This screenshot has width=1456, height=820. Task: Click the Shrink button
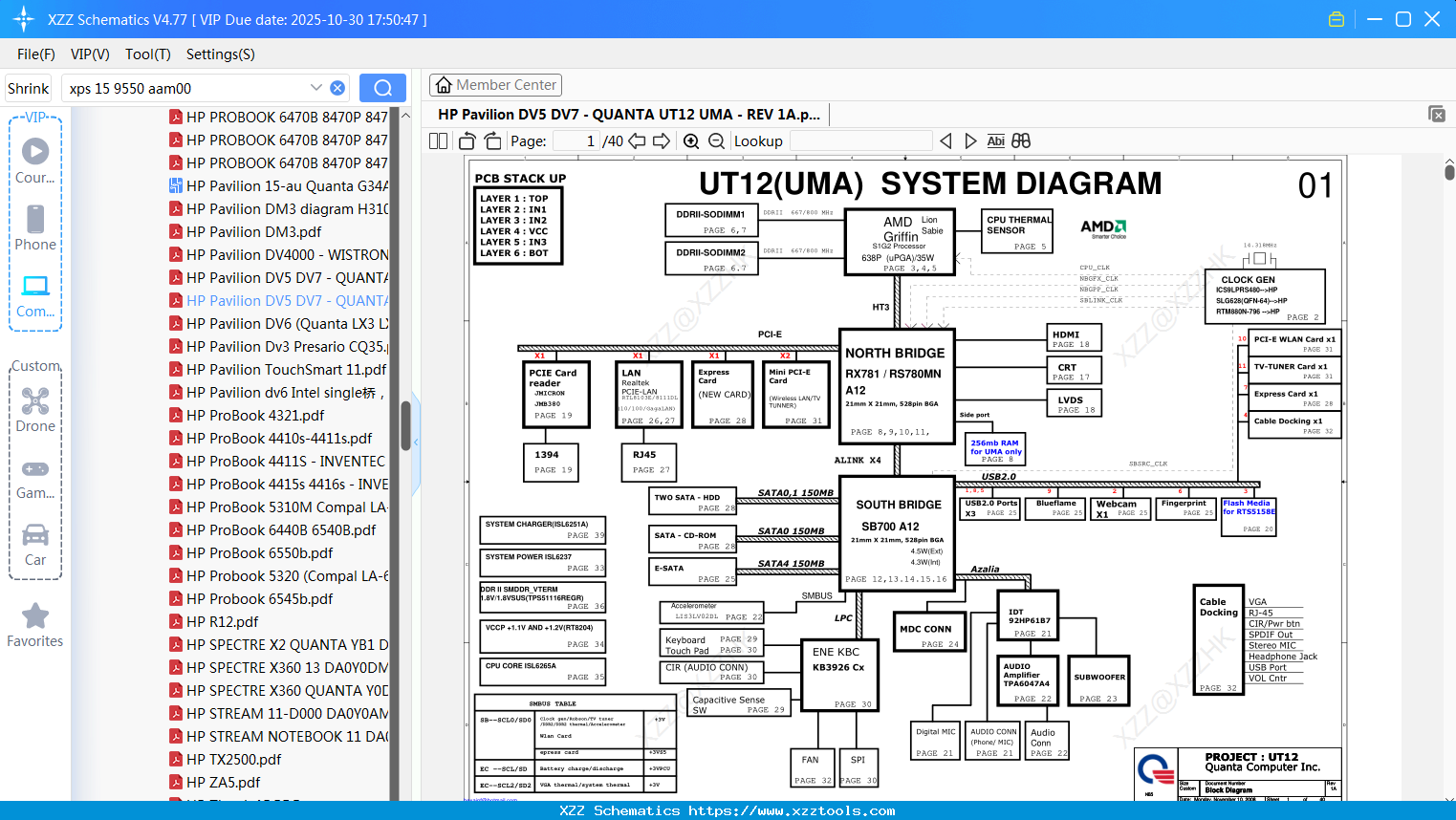coord(29,88)
